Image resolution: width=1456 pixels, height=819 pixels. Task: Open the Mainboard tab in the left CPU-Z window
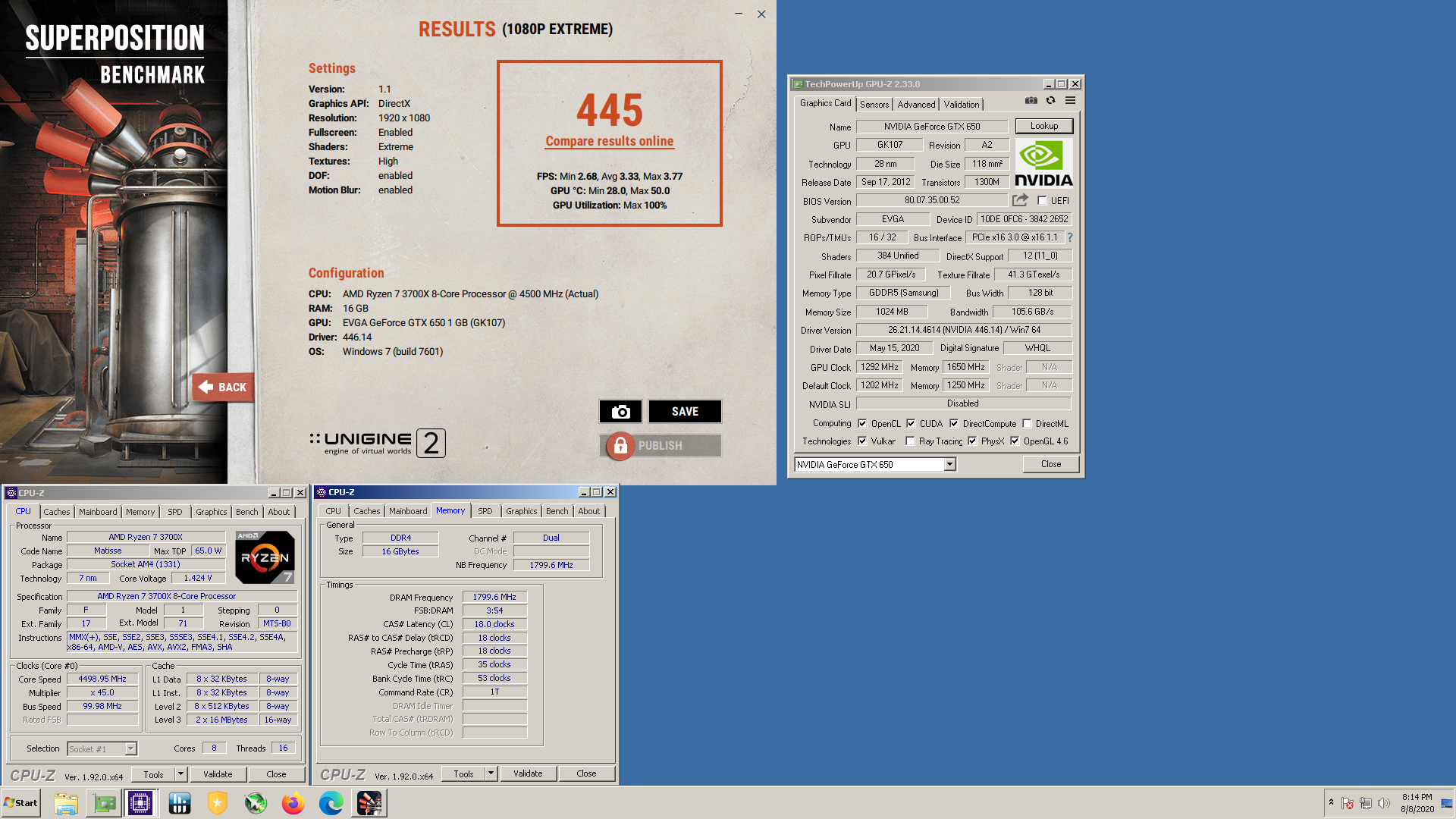click(98, 512)
